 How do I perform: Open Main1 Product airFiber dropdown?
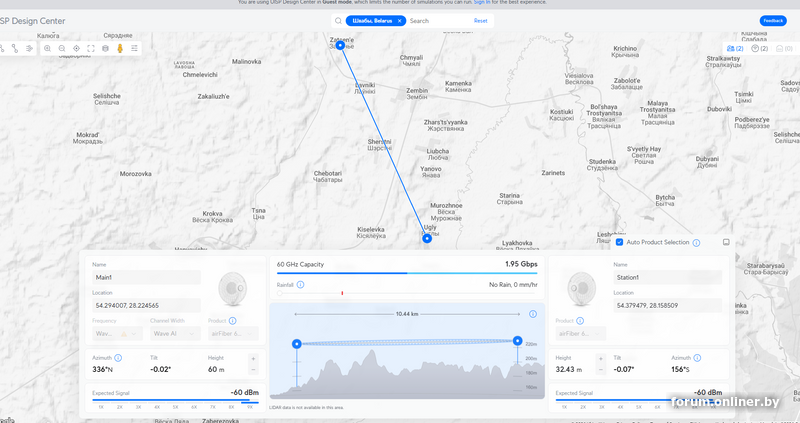click(x=233, y=334)
